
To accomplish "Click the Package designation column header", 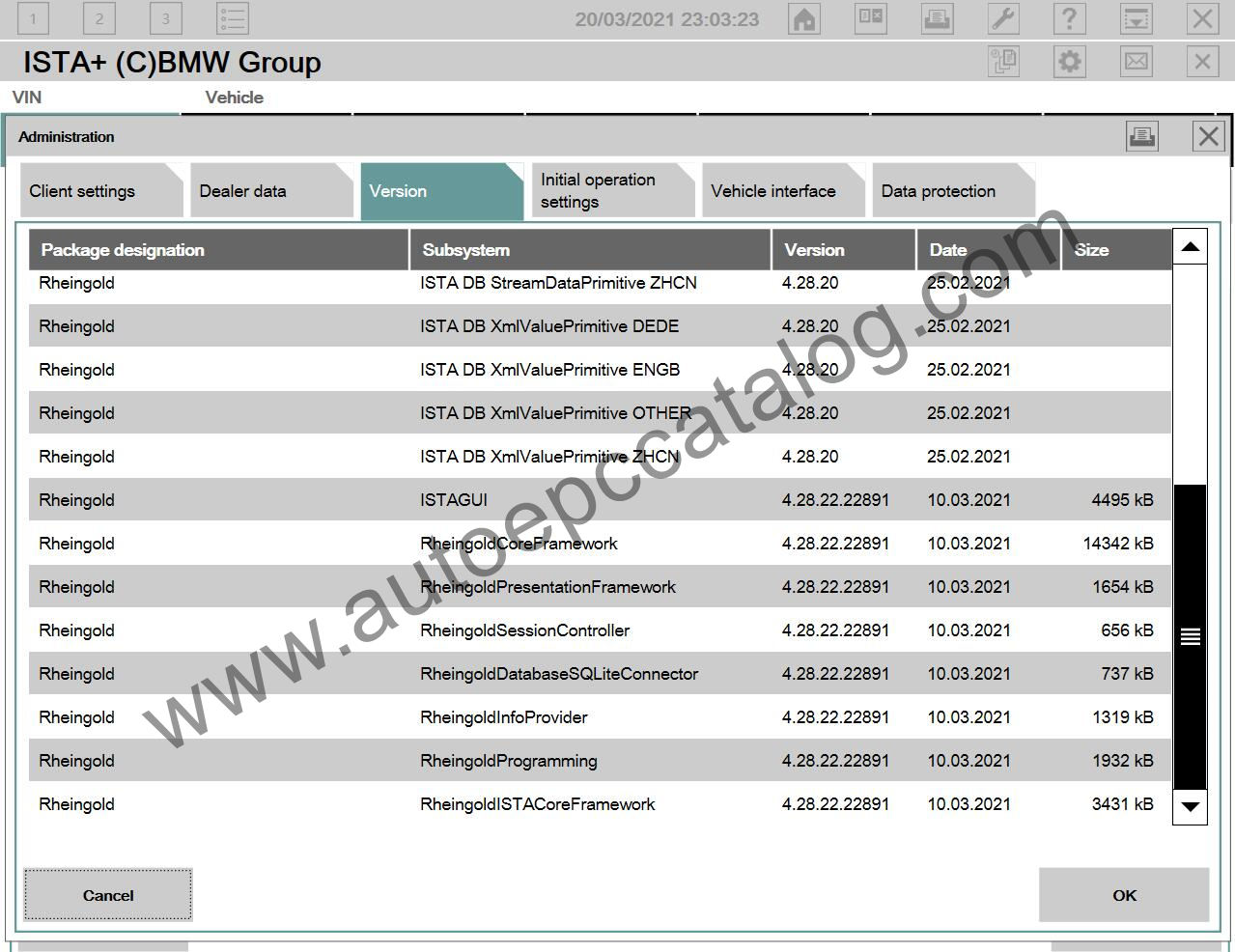I will (219, 250).
